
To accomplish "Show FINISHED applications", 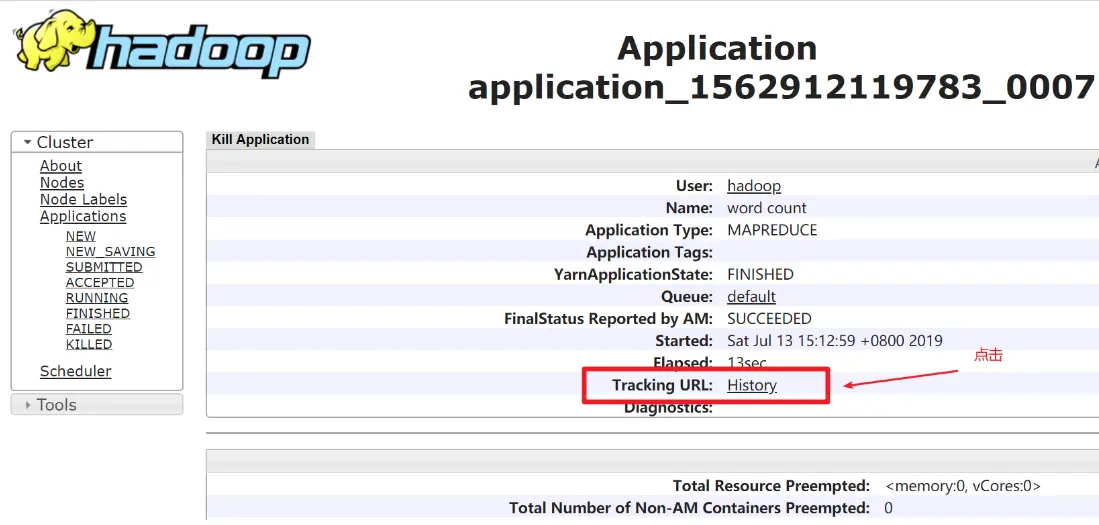I will tap(97, 313).
